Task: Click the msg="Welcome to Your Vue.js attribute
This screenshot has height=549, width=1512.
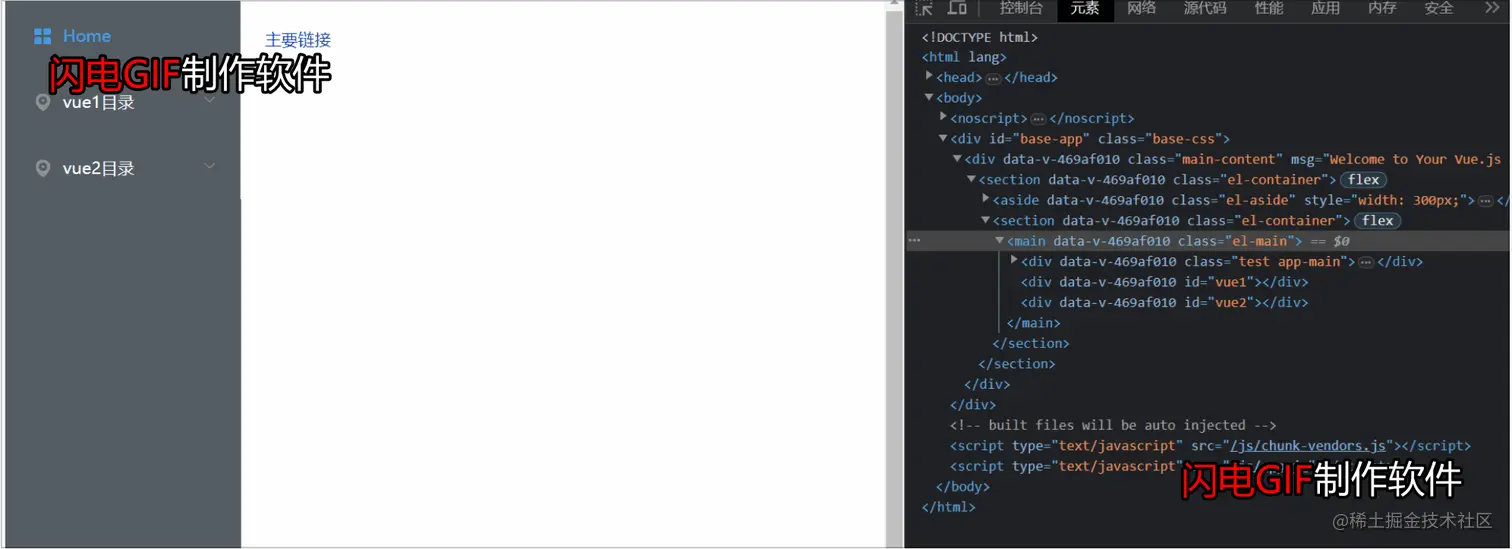Action: click(x=1396, y=160)
